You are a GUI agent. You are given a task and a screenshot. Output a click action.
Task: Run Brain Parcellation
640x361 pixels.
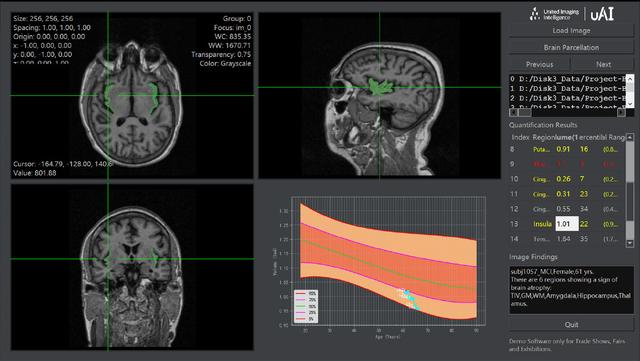click(x=571, y=47)
